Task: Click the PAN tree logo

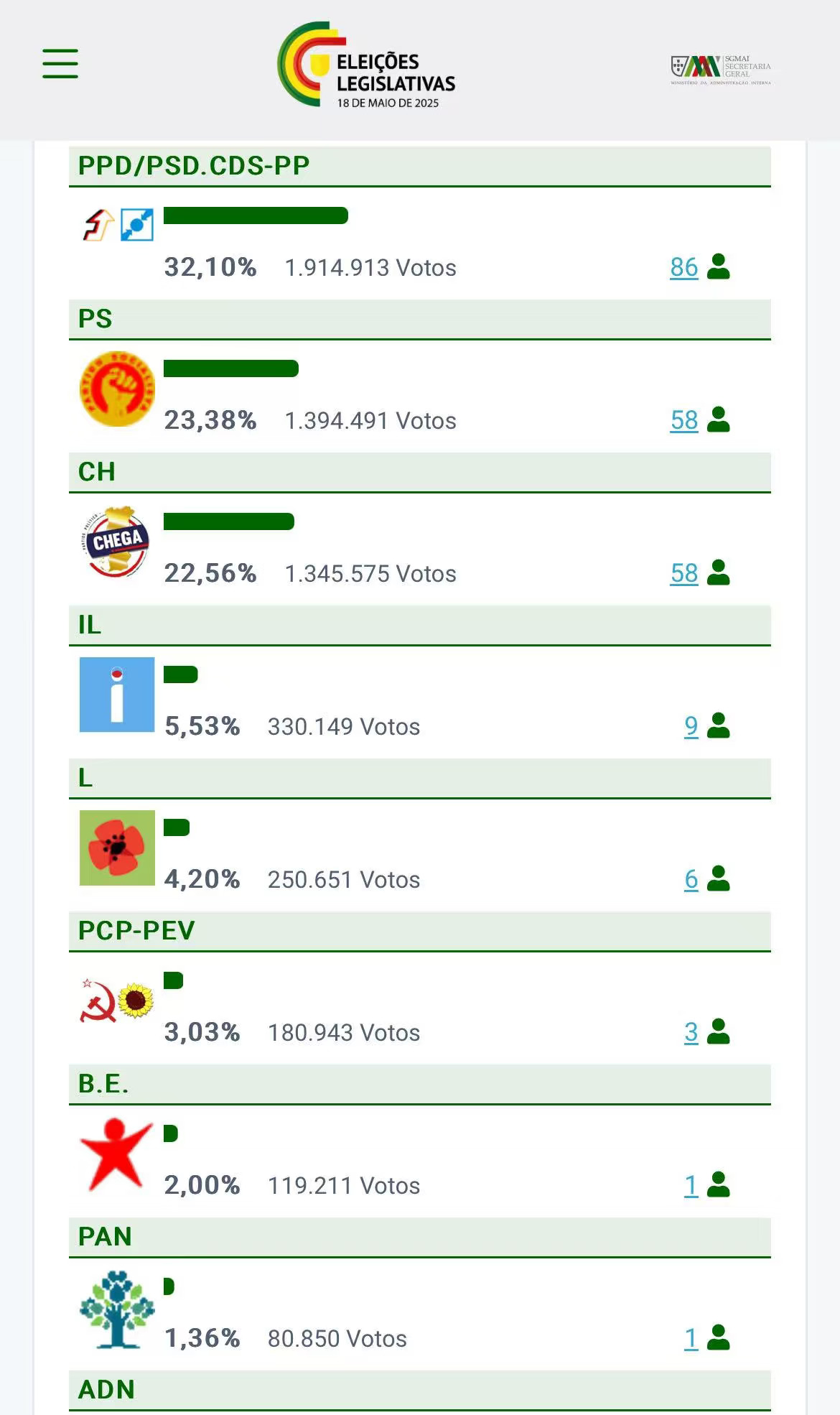Action: pyautogui.click(x=117, y=1309)
